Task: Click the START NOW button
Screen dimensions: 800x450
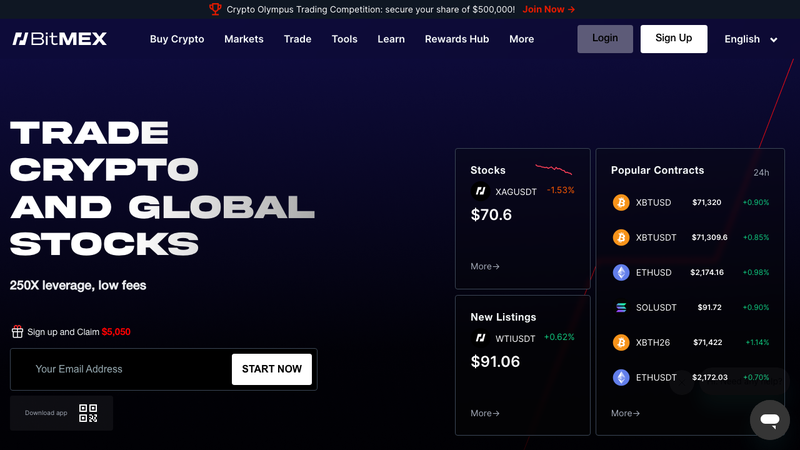Action: pos(271,369)
